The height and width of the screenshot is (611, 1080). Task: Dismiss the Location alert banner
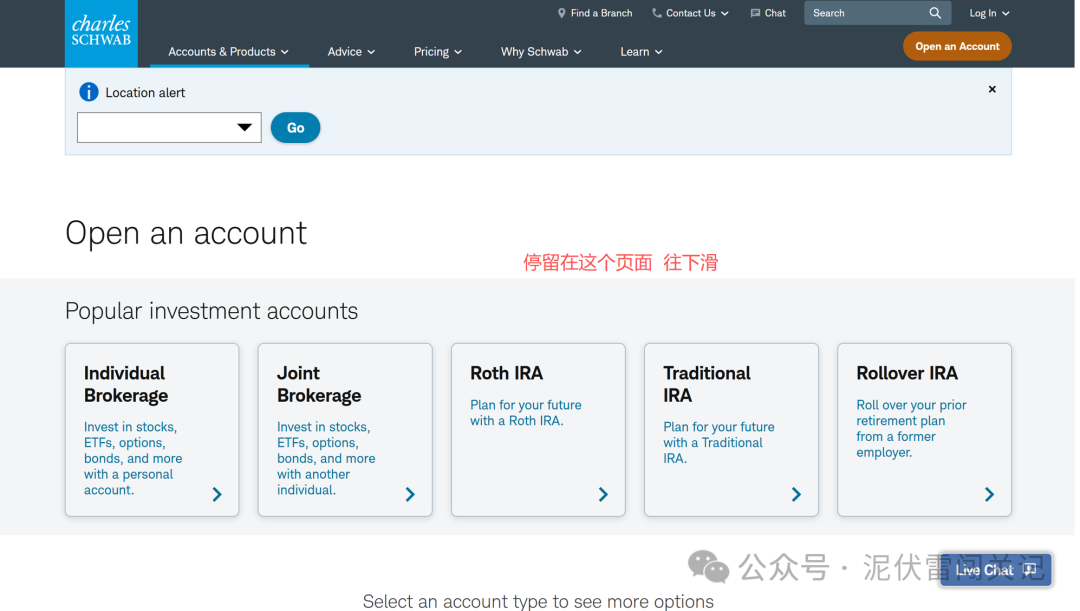click(x=992, y=89)
